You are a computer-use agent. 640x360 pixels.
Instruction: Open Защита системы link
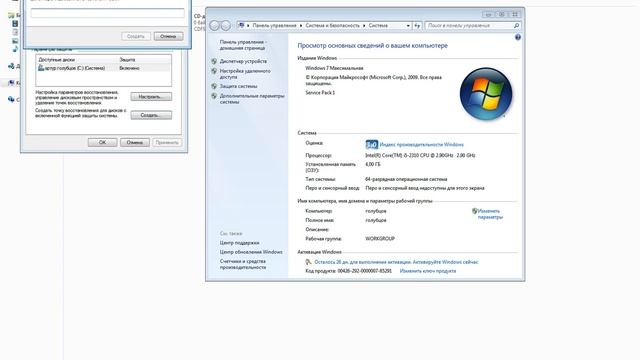point(238,86)
